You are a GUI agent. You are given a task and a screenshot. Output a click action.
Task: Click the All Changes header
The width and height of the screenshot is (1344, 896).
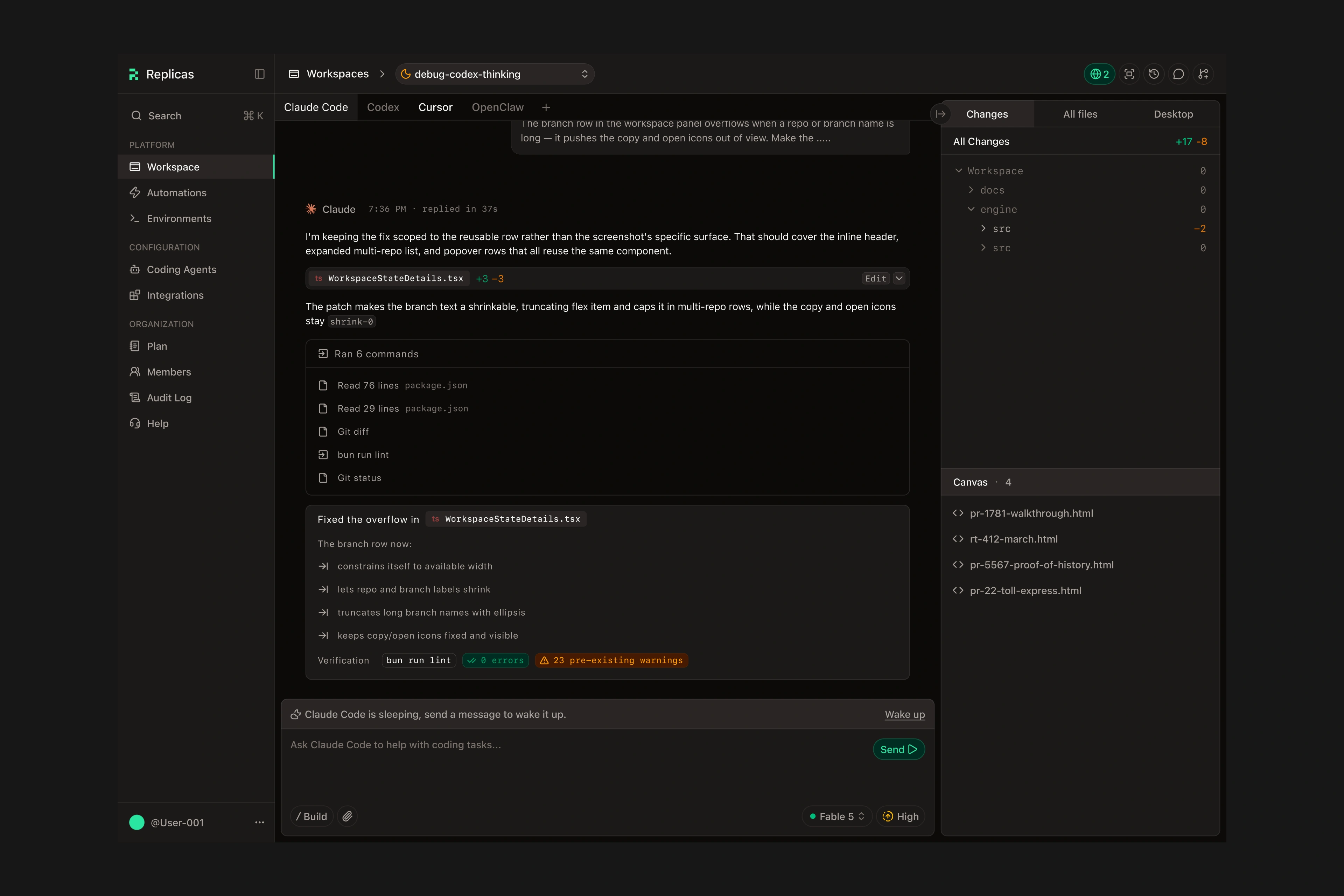1080,141
